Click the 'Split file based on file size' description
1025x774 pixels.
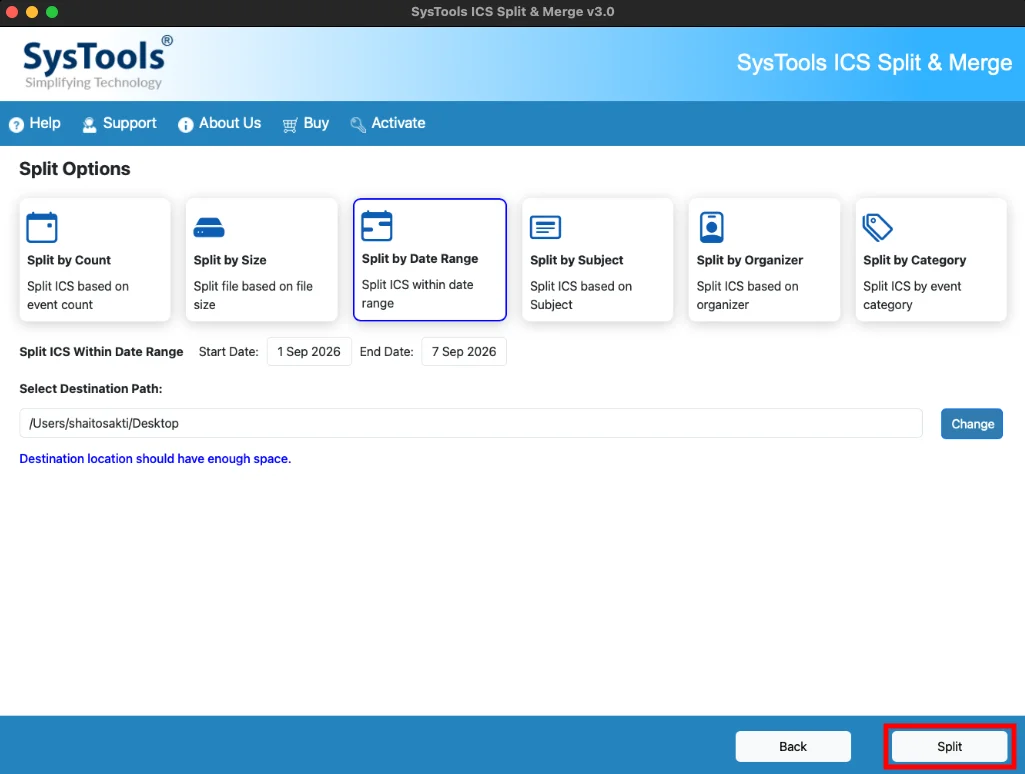coord(253,295)
